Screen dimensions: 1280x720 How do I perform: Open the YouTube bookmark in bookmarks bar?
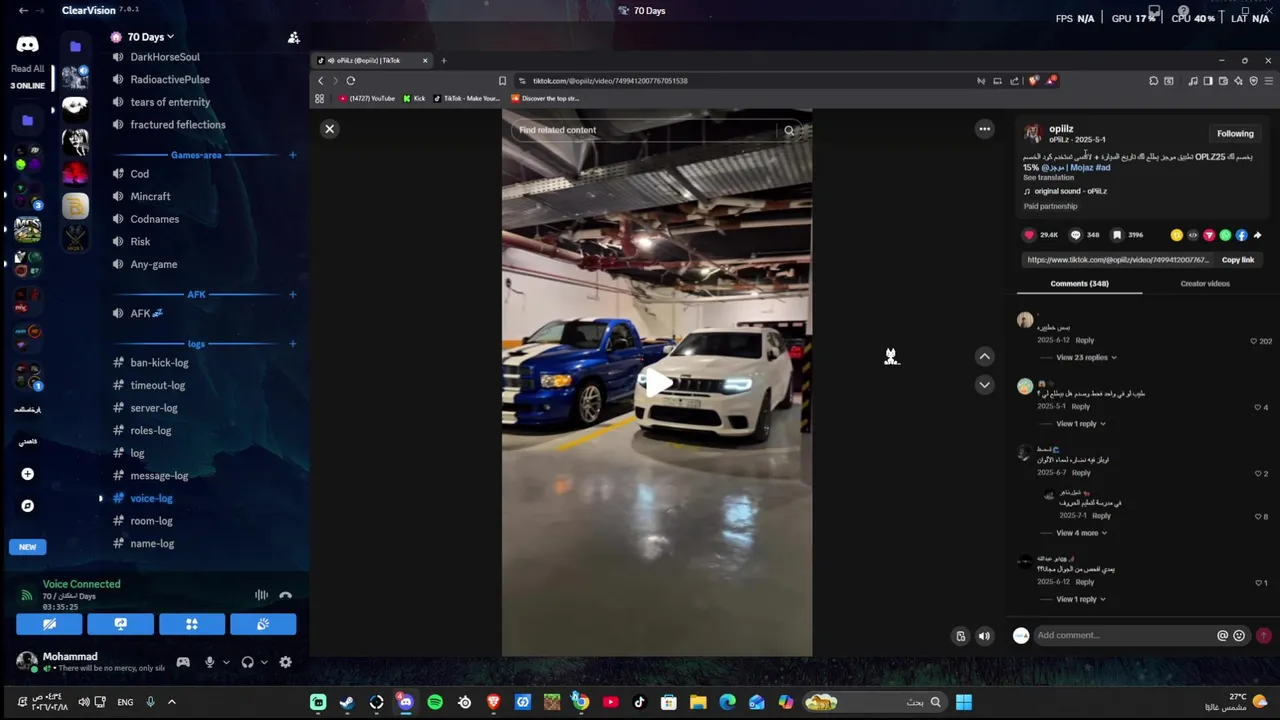(x=367, y=98)
